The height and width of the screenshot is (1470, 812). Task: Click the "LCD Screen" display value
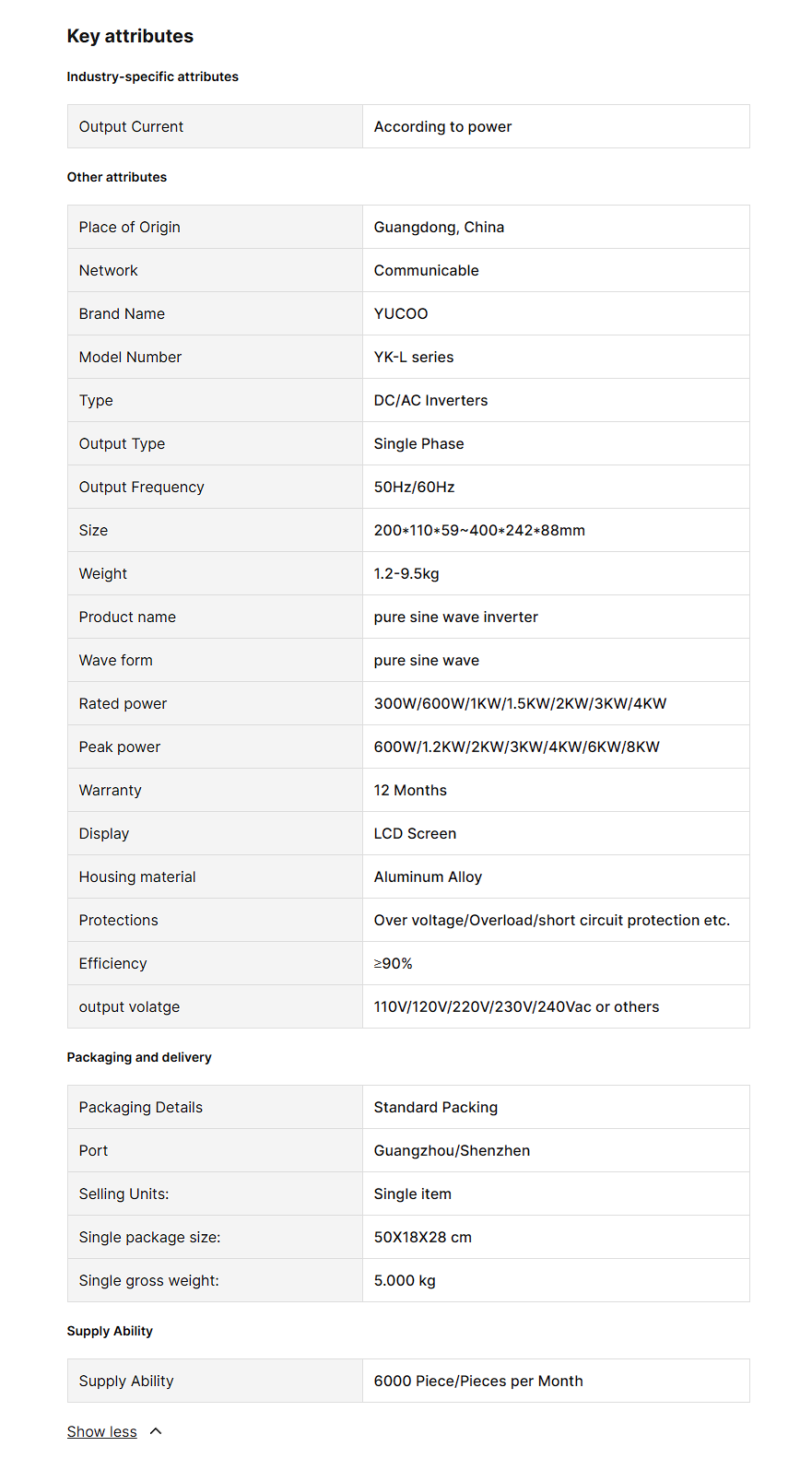(415, 833)
